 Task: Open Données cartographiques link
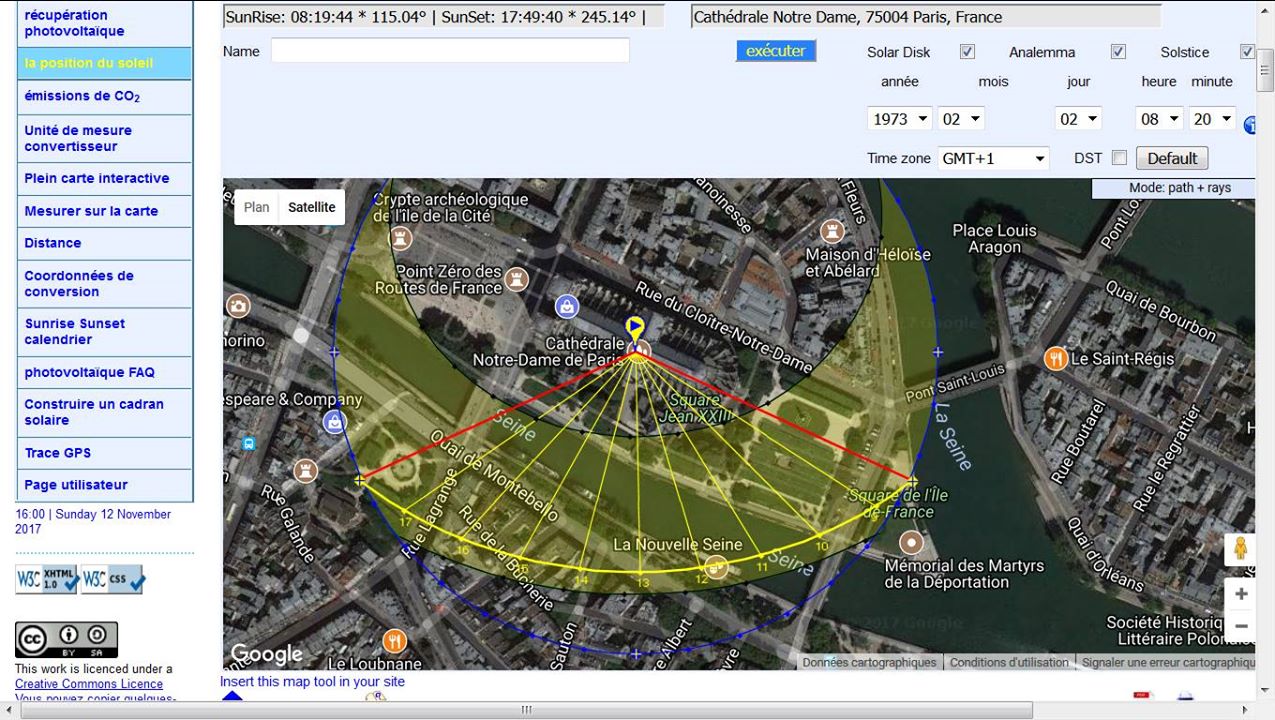click(869, 662)
